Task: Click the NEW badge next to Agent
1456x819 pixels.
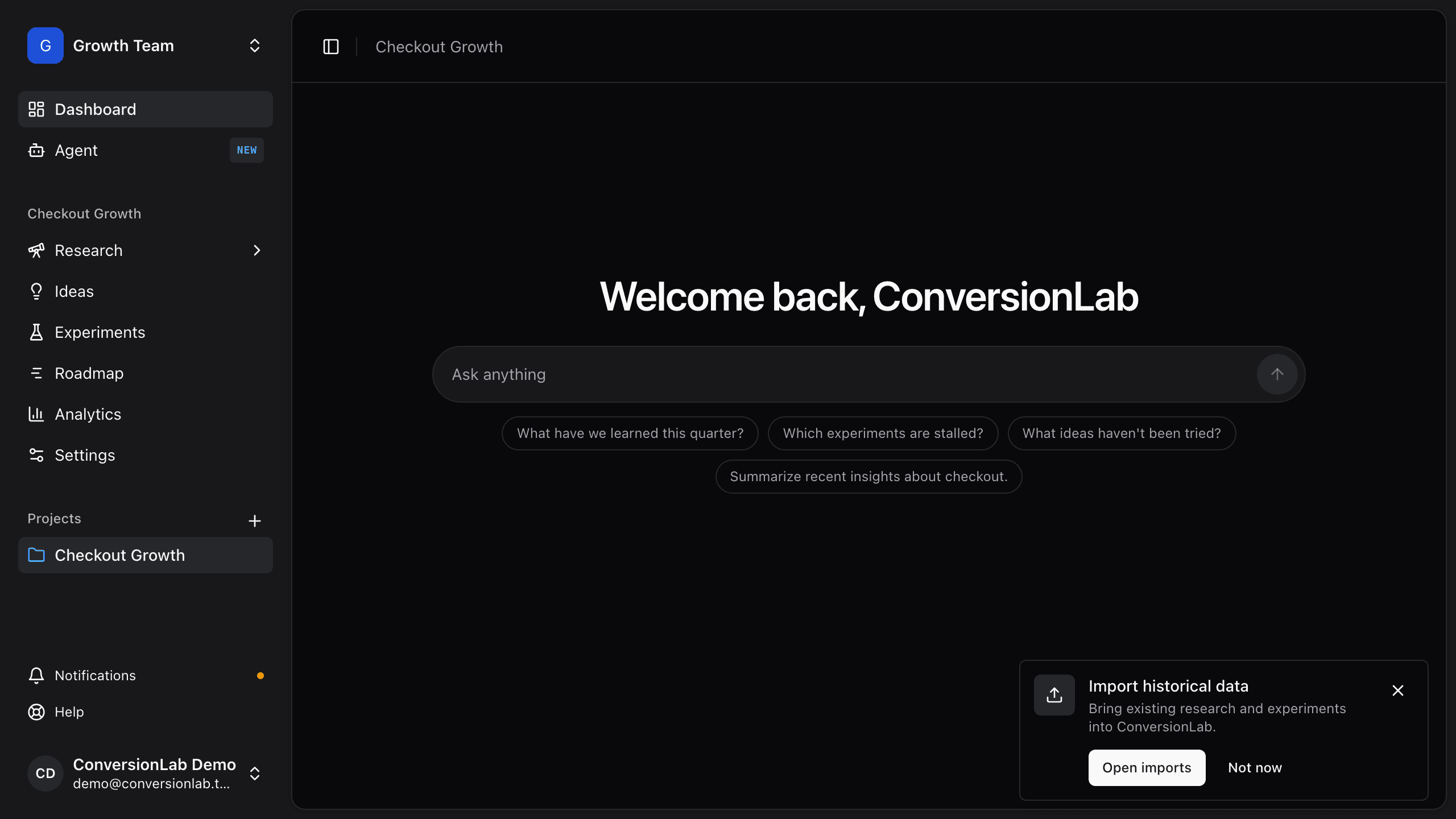Action: [247, 150]
